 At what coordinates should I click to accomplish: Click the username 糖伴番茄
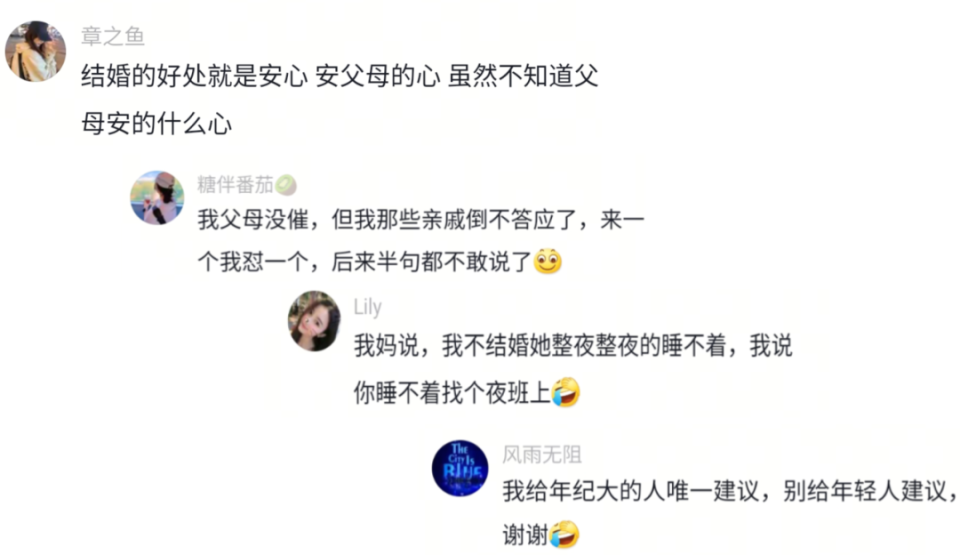coord(235,184)
